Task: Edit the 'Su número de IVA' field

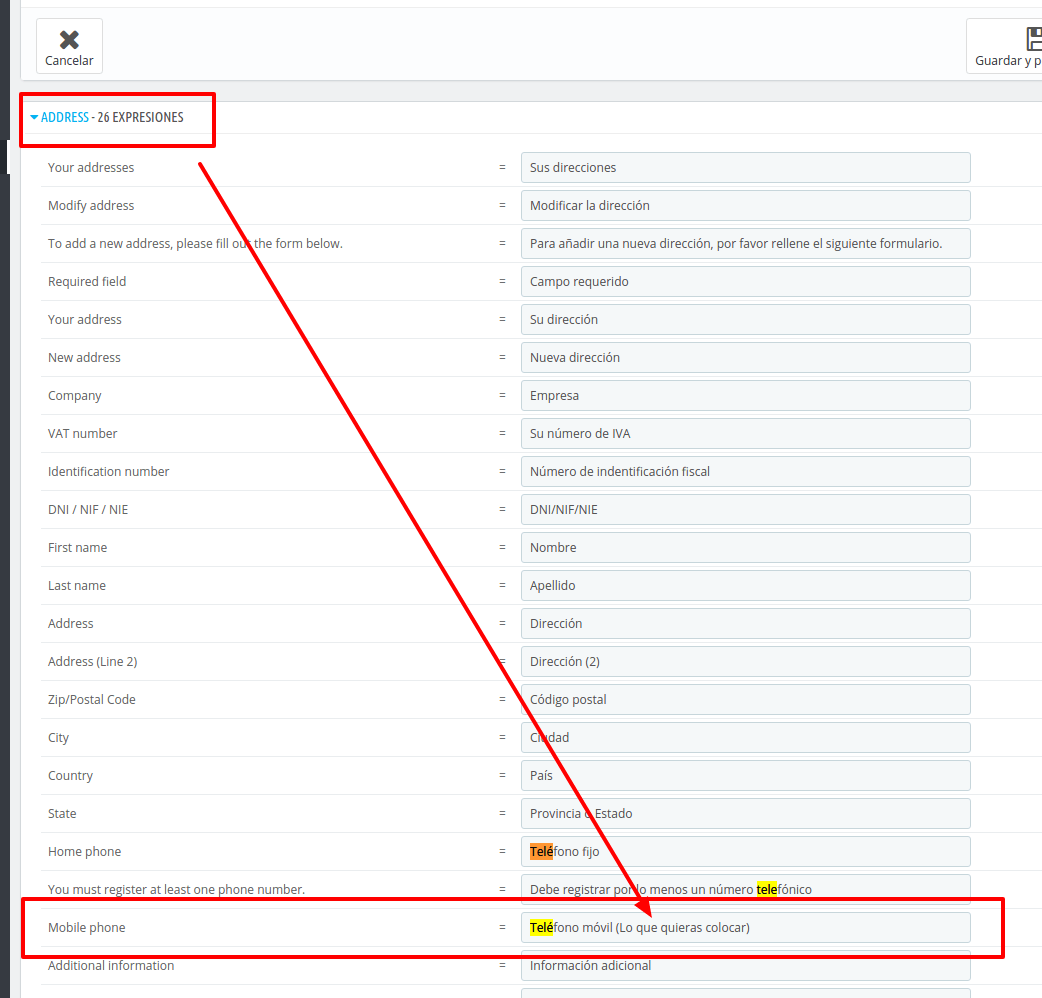Action: point(746,433)
